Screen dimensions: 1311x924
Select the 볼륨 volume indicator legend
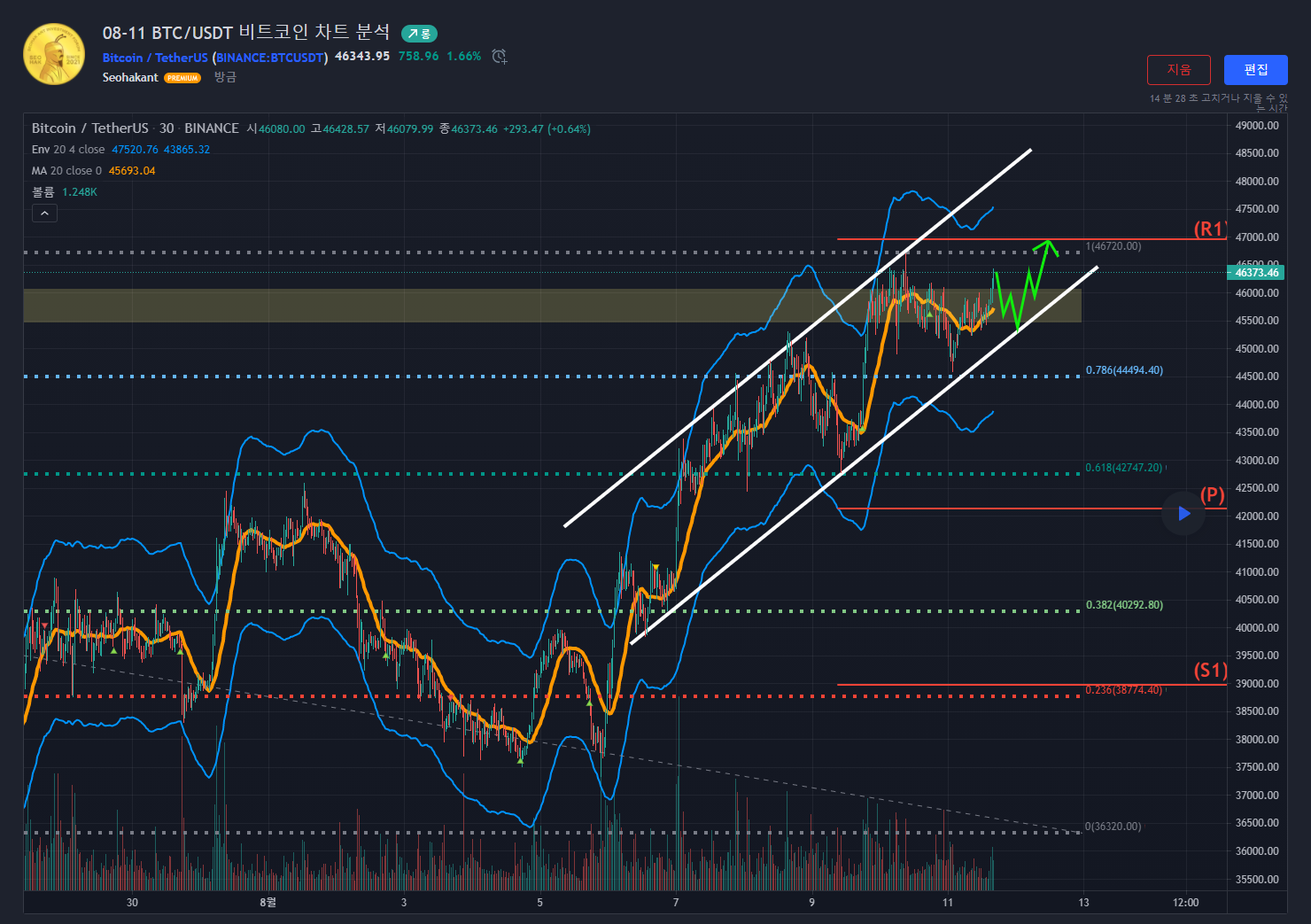point(43,192)
